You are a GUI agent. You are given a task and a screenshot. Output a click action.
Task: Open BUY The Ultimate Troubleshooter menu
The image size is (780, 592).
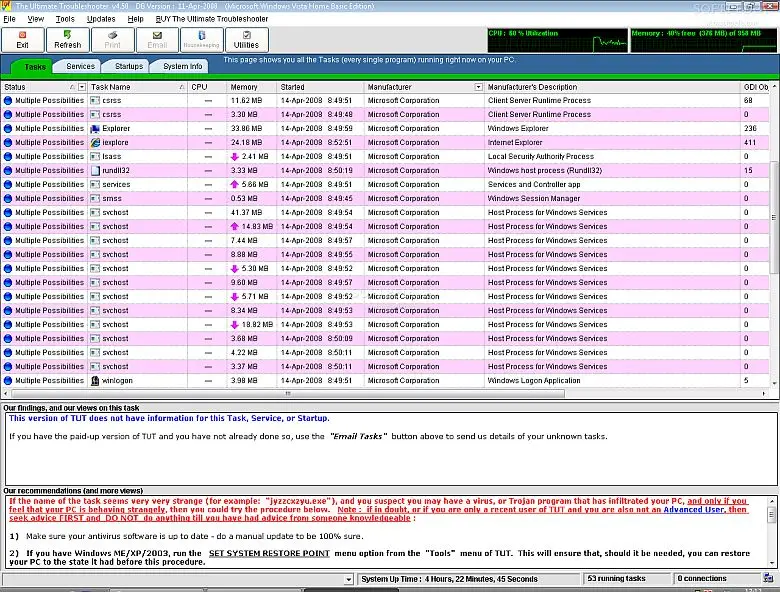click(211, 19)
